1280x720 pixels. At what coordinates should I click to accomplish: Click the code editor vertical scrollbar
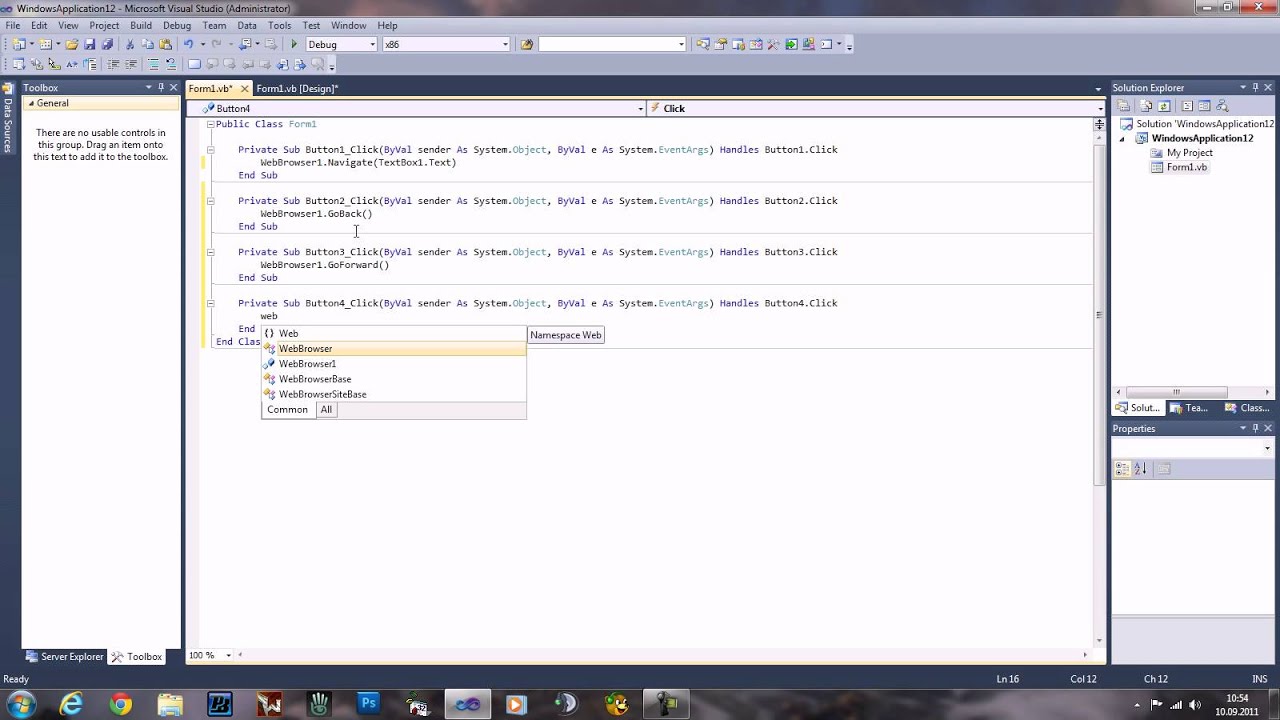(x=1099, y=315)
